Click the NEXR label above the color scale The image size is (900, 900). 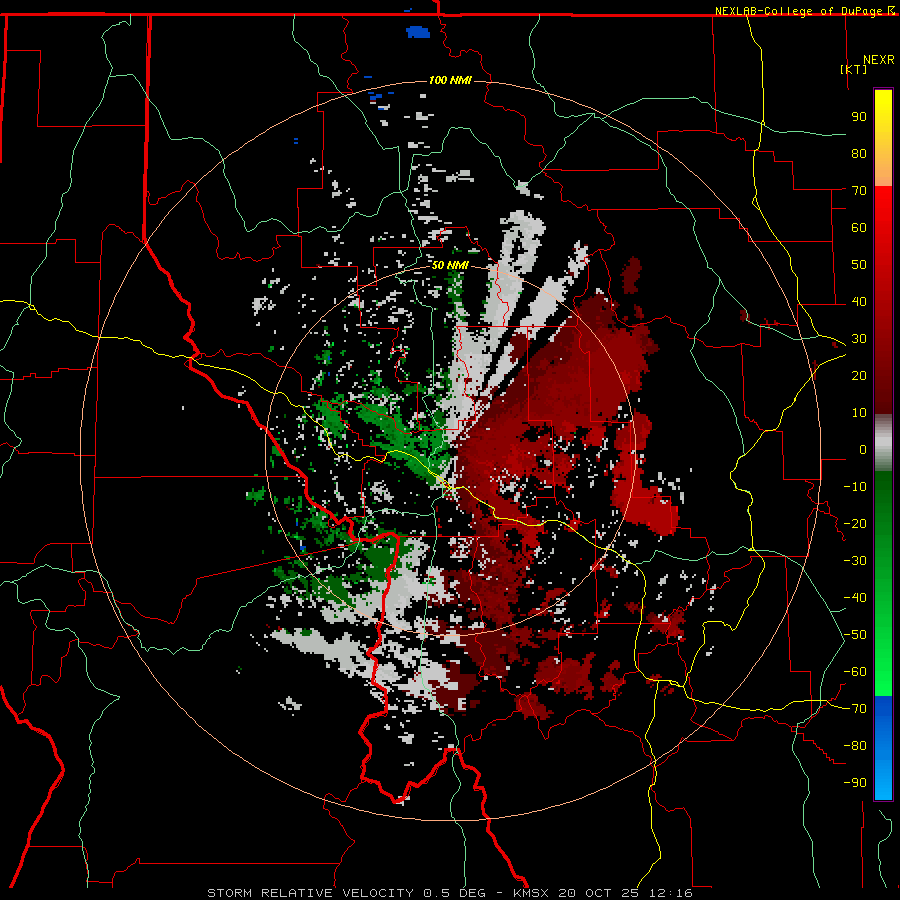(x=879, y=60)
